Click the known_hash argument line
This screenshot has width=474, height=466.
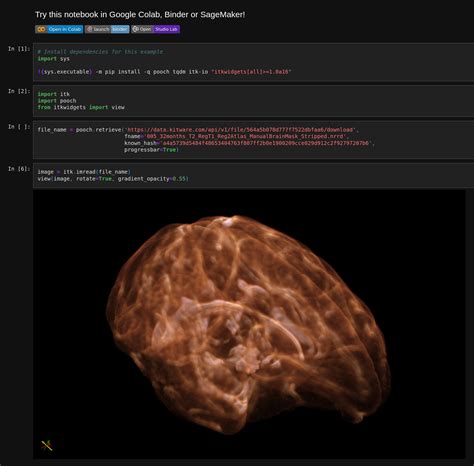point(249,143)
